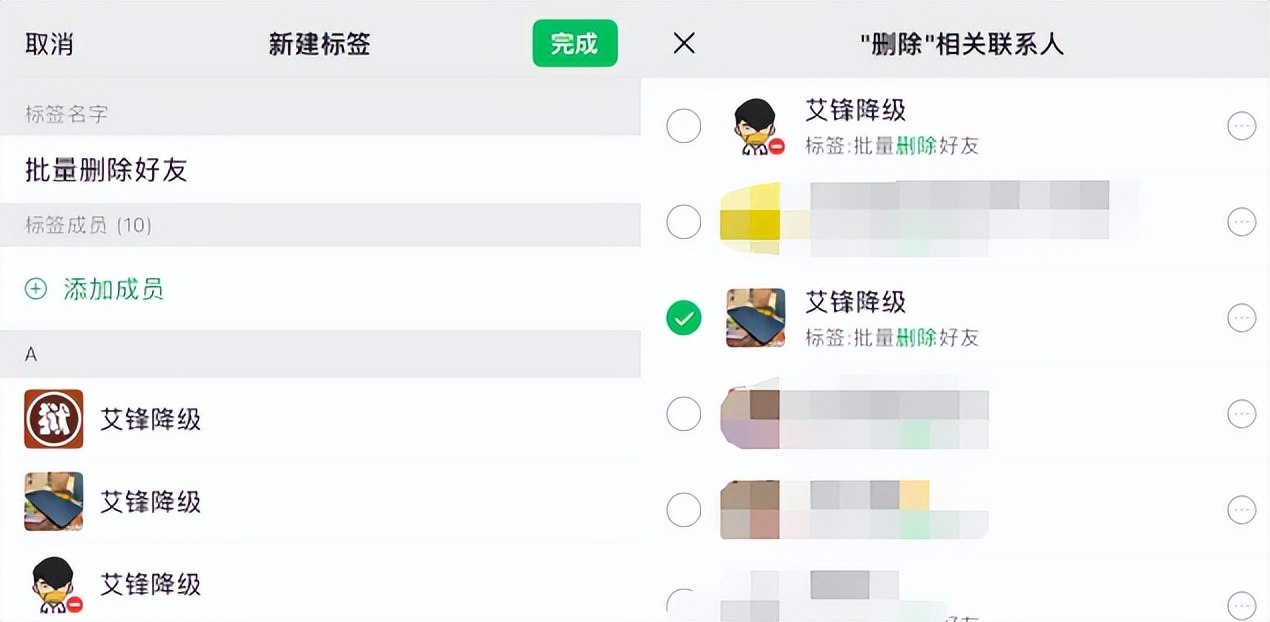Select the fourth row contact checkbox

[x=684, y=413]
